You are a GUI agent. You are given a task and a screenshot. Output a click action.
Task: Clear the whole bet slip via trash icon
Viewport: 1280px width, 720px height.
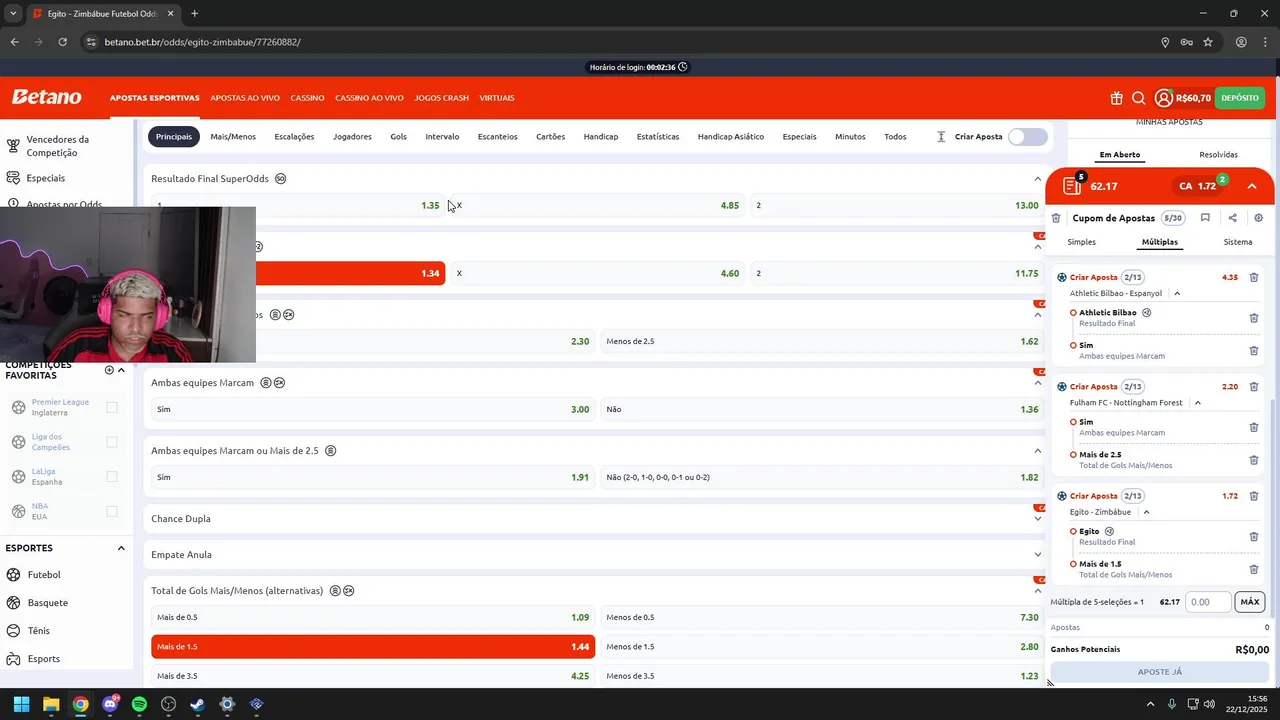[1056, 218]
